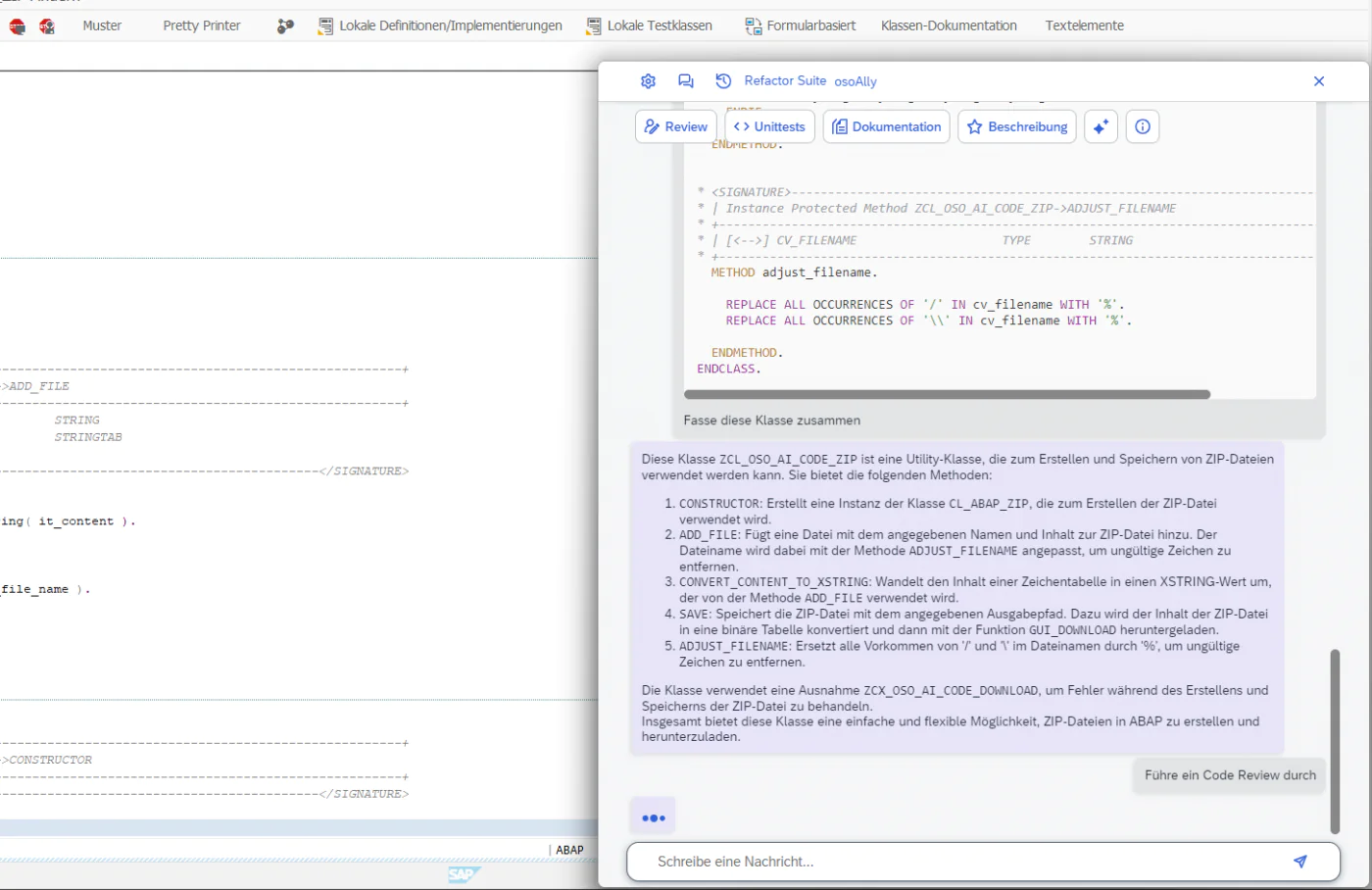Click the typing indicator dots bubble
Image resolution: width=1372 pixels, height=890 pixels.
(x=654, y=817)
